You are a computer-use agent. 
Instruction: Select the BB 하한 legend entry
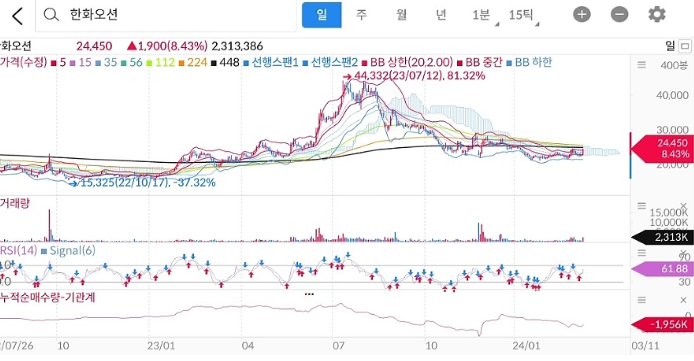[x=529, y=62]
